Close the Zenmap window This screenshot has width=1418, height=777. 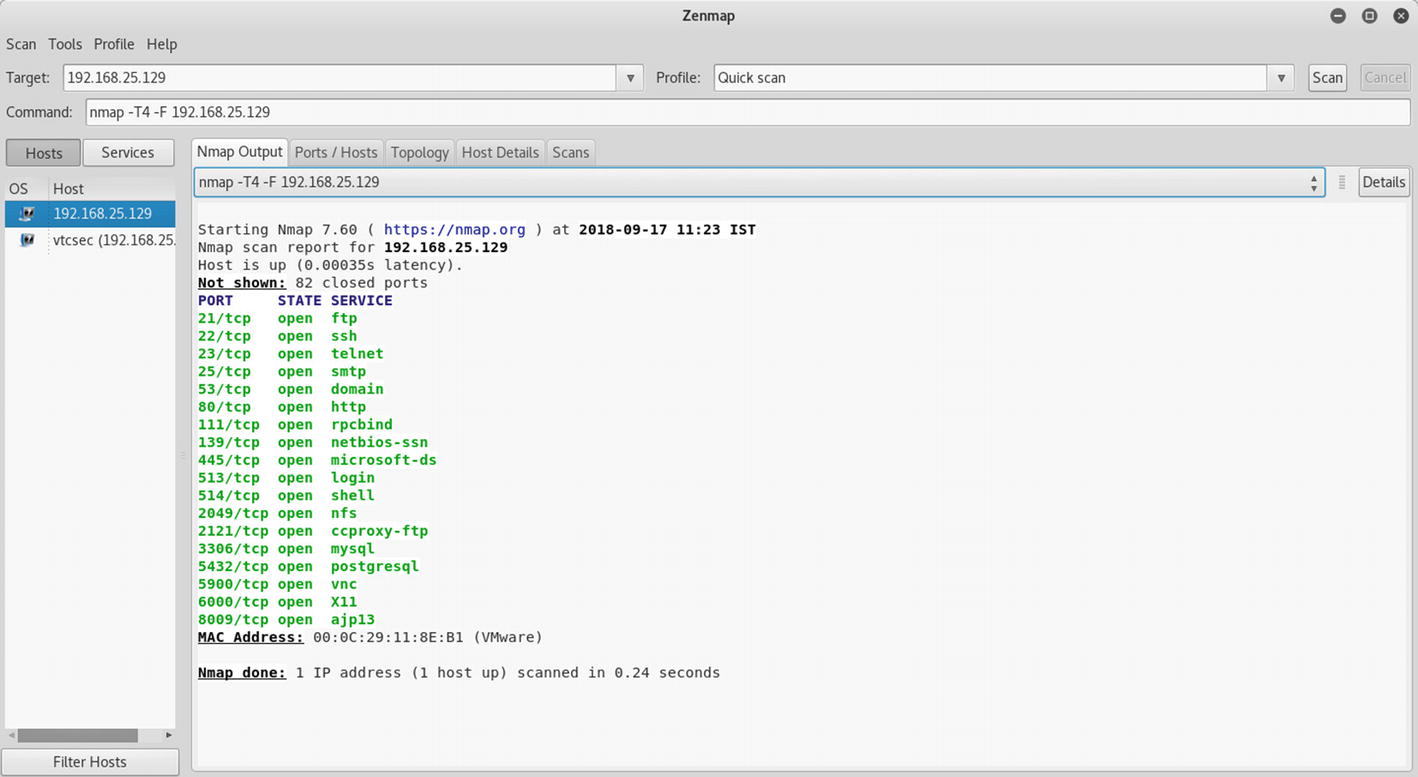[x=1399, y=16]
